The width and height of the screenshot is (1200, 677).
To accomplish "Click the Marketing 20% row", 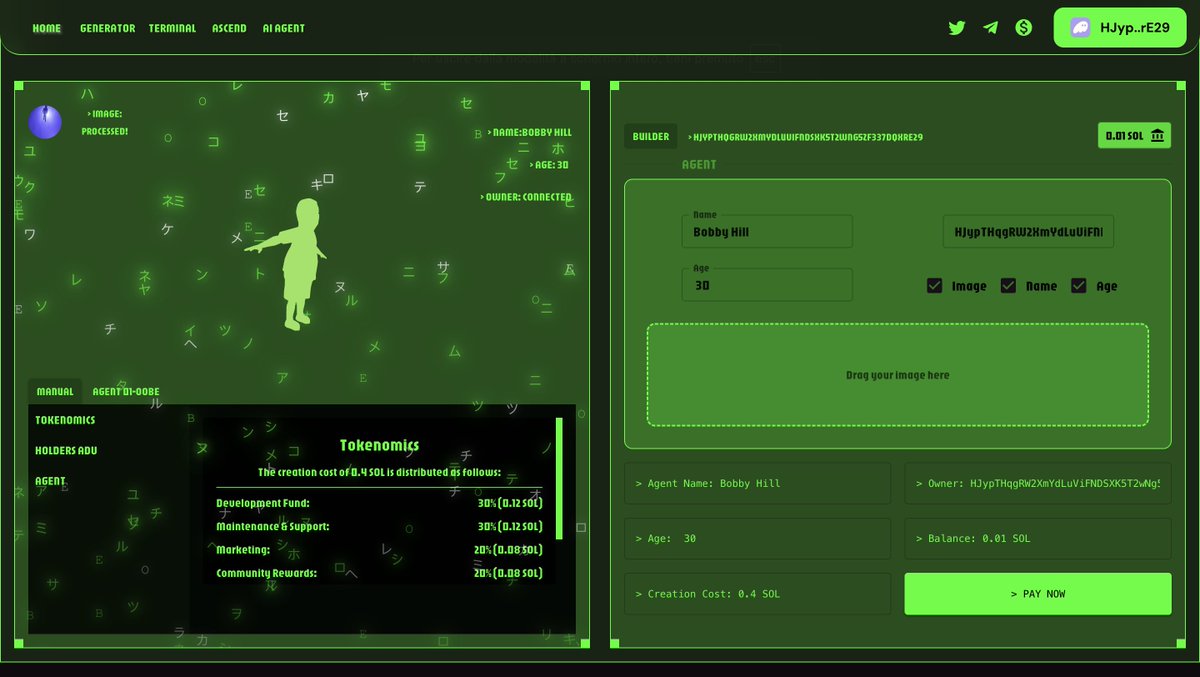I will (x=379, y=549).
